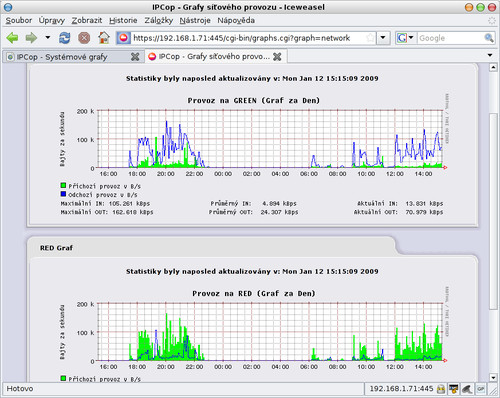Click the grey shoe-shaped status bar icon
500x398 pixels.
tap(467, 389)
